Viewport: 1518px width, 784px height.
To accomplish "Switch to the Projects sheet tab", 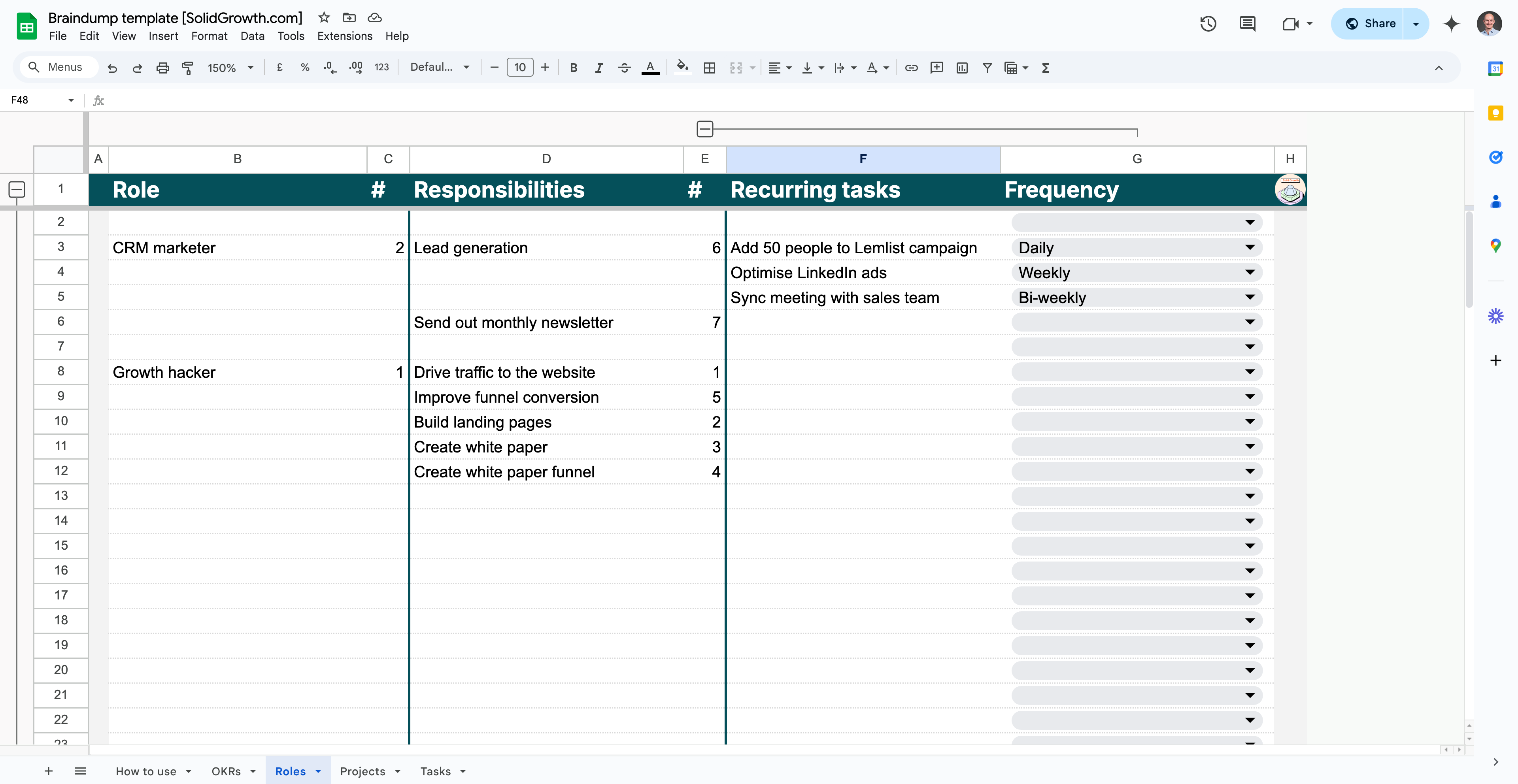I will 363,771.
